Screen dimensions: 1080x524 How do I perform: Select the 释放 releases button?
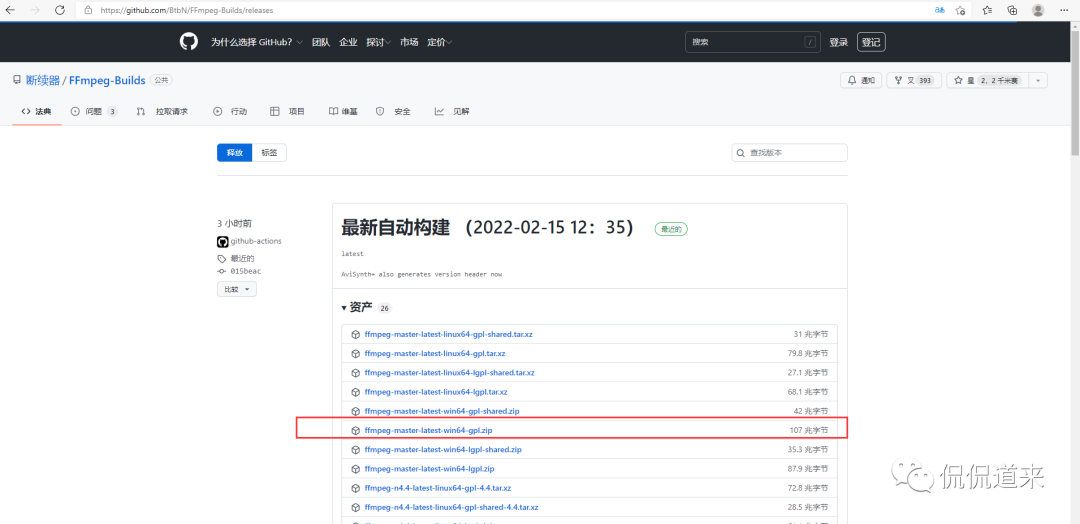(x=235, y=153)
